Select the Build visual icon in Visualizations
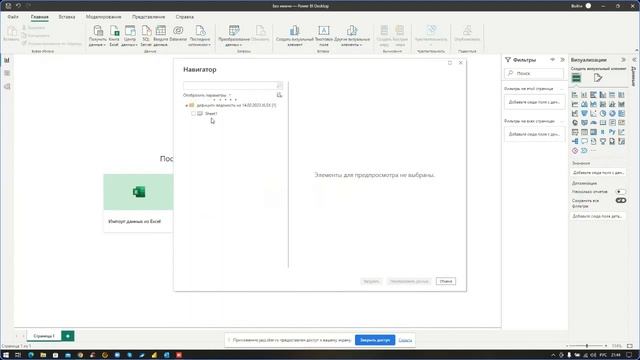Viewport: 640px width, 360px height. [576, 78]
